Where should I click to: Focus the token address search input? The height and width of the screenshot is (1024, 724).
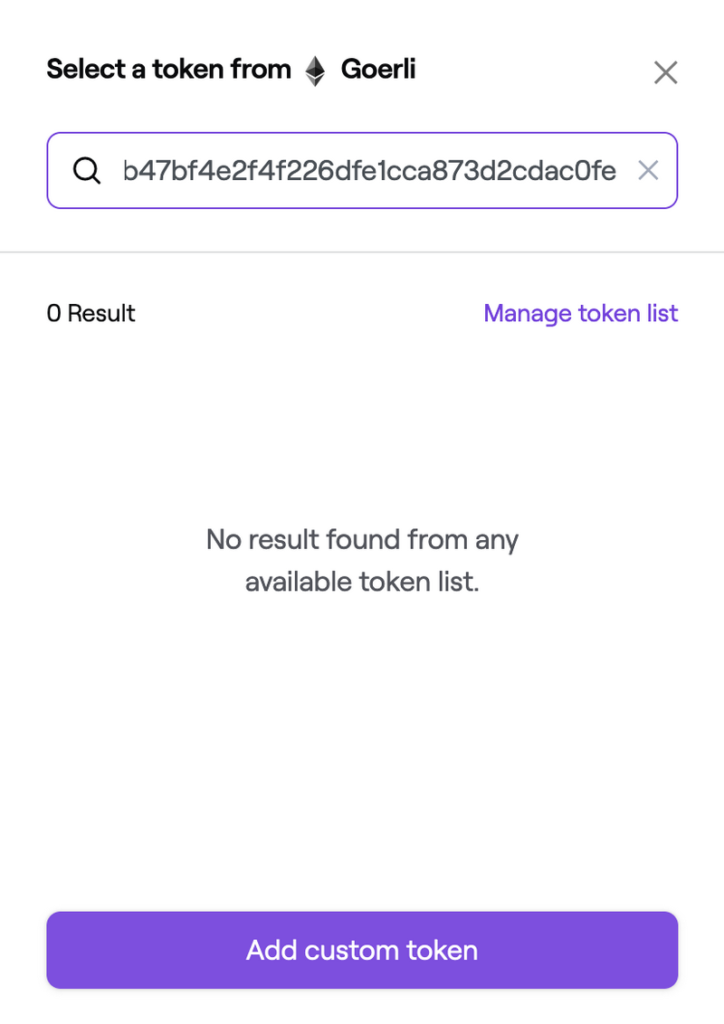point(368,171)
